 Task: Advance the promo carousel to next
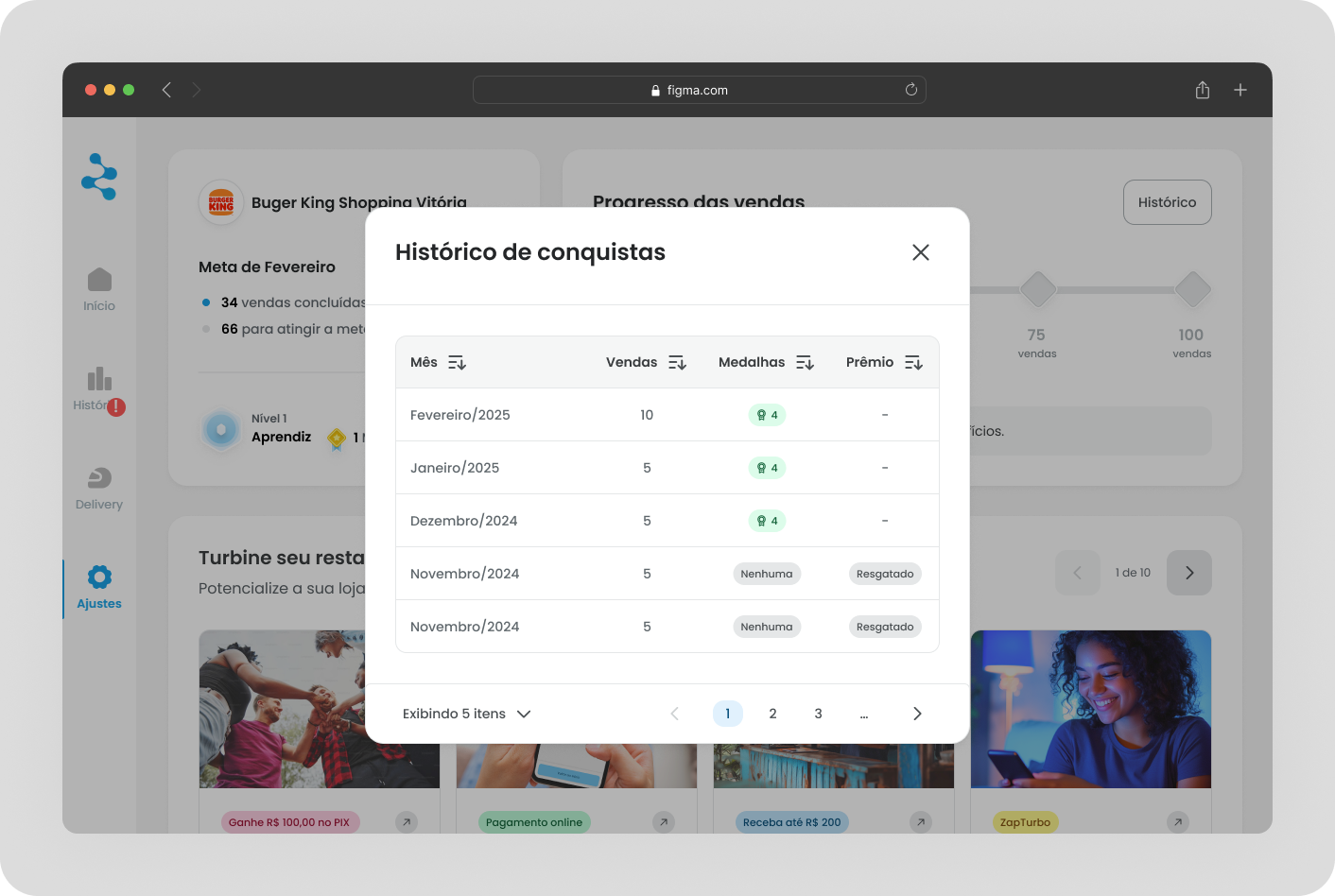click(1188, 573)
